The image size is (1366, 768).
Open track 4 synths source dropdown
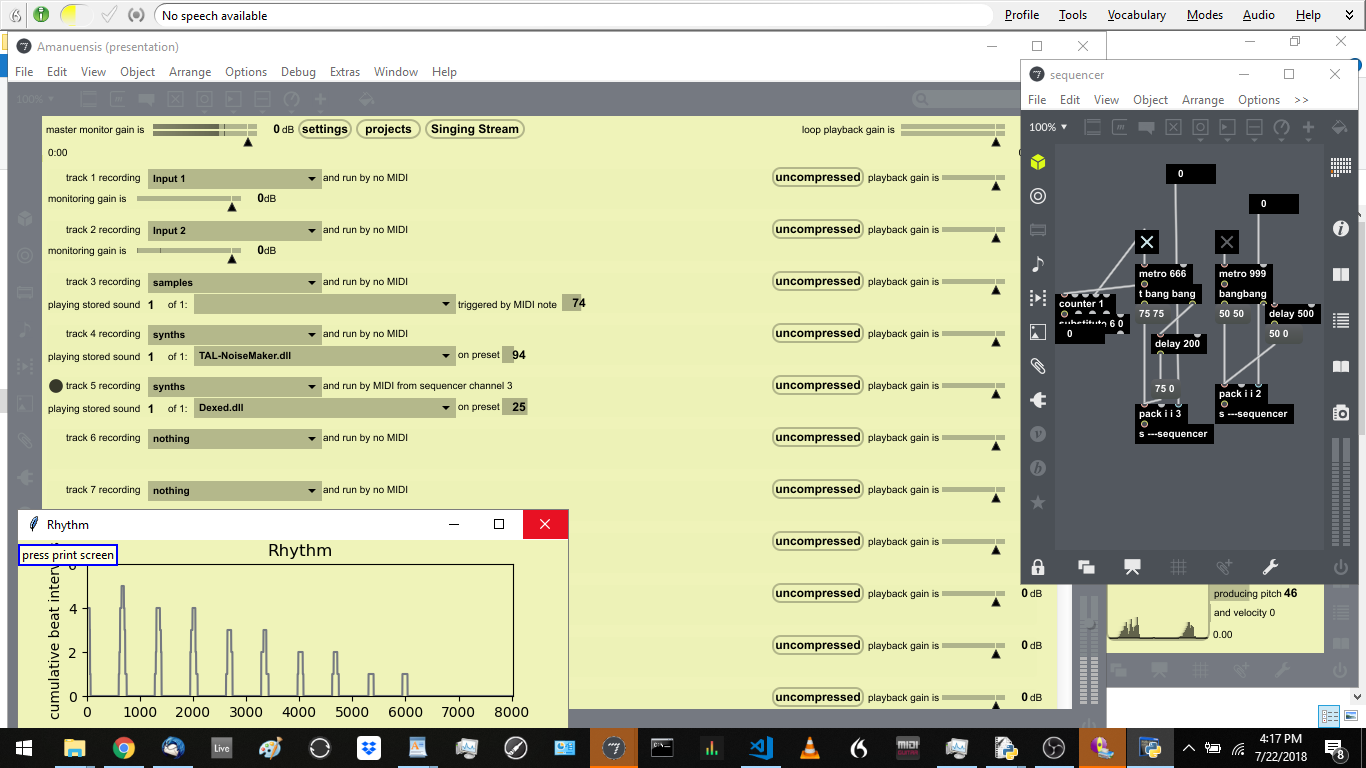pos(233,334)
